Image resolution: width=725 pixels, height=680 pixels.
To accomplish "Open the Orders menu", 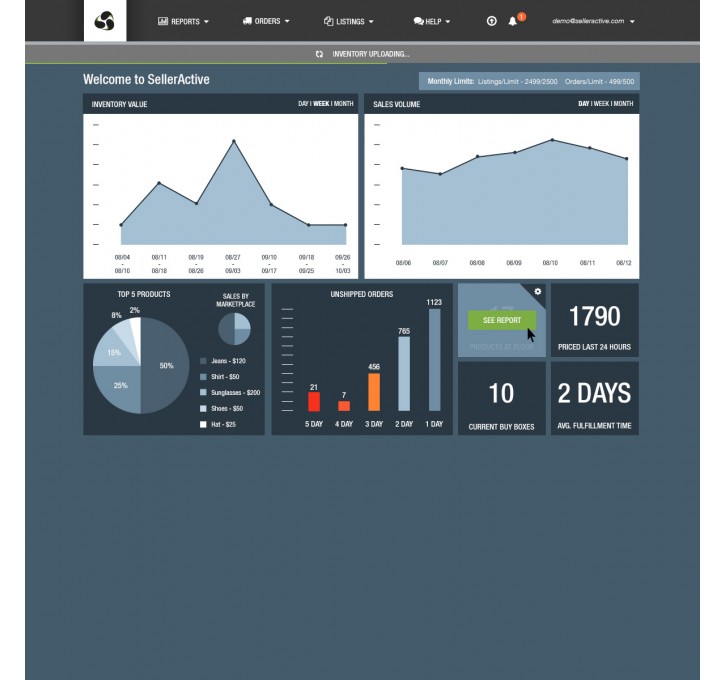I will click(266, 21).
